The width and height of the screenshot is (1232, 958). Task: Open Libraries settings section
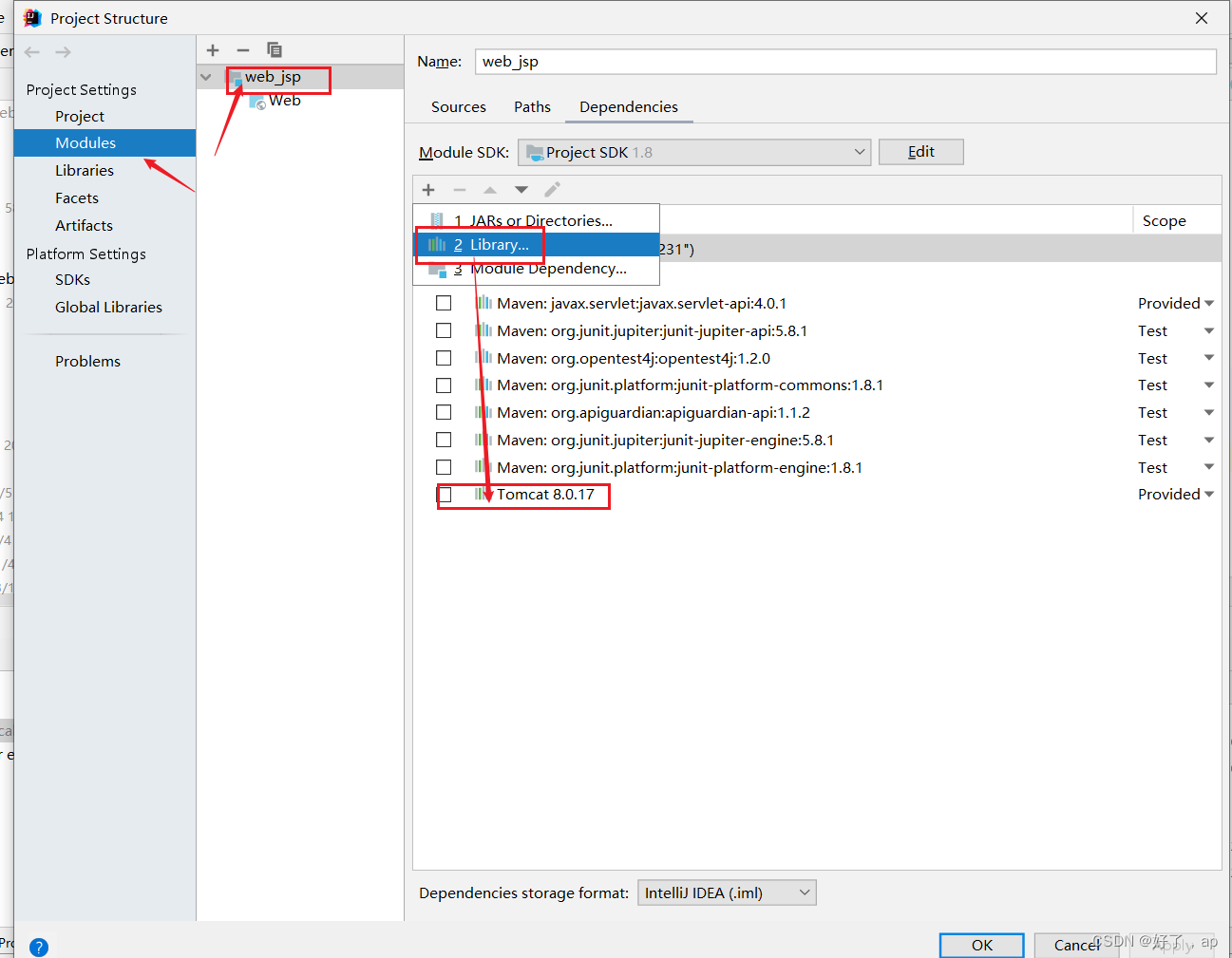[85, 171]
